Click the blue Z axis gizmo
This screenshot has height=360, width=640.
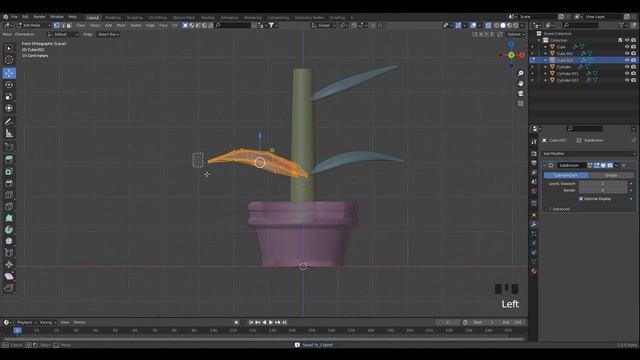click(511, 45)
